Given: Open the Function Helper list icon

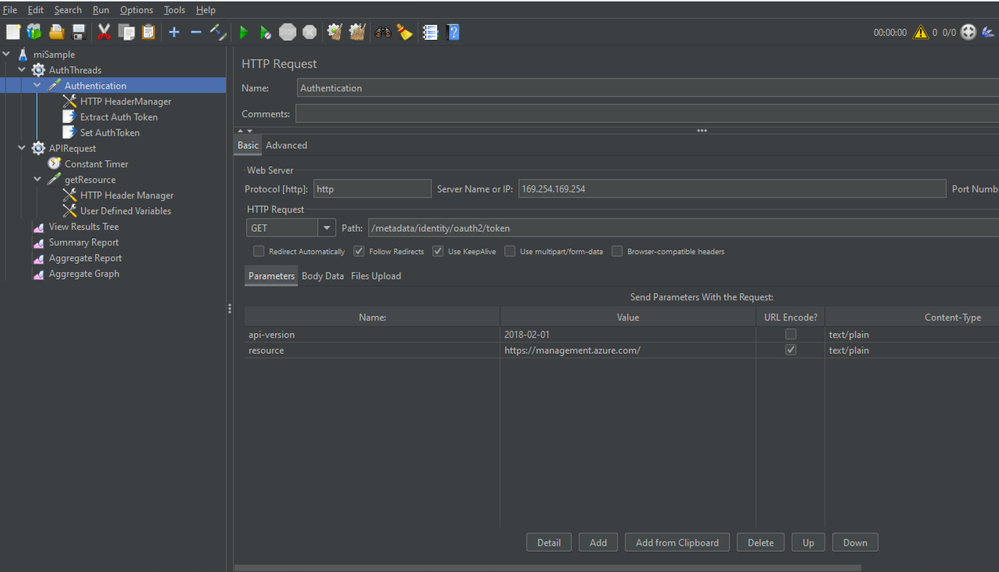Looking at the screenshot, I should pyautogui.click(x=431, y=32).
